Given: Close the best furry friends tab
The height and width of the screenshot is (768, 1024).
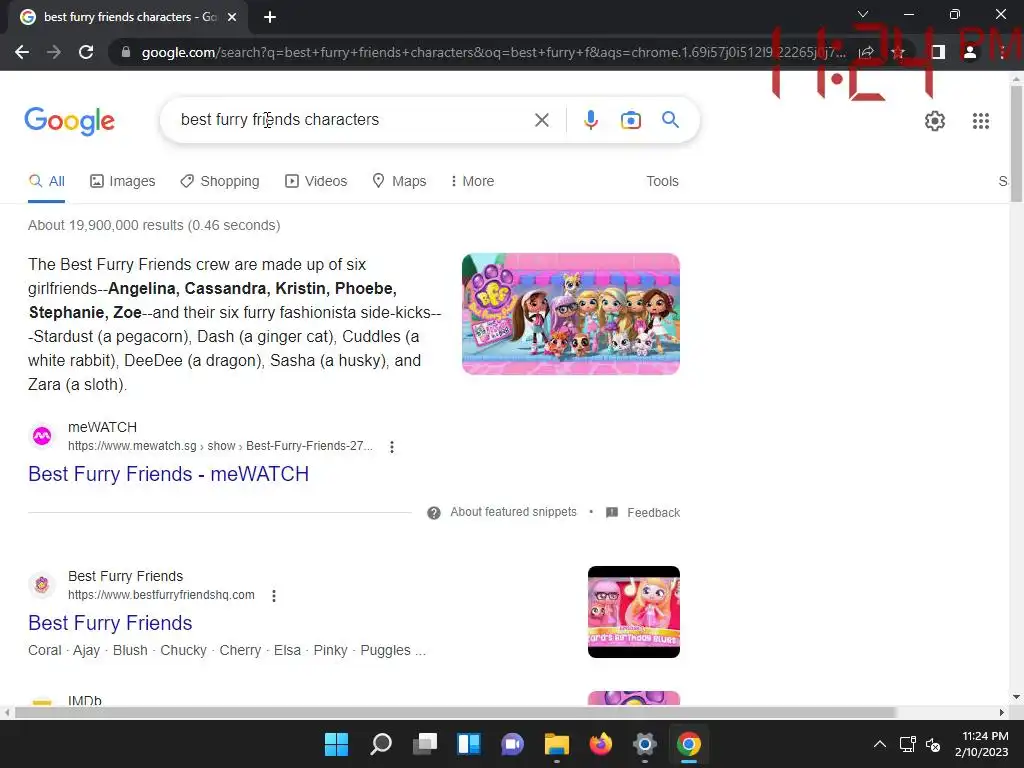Looking at the screenshot, I should tap(232, 18).
